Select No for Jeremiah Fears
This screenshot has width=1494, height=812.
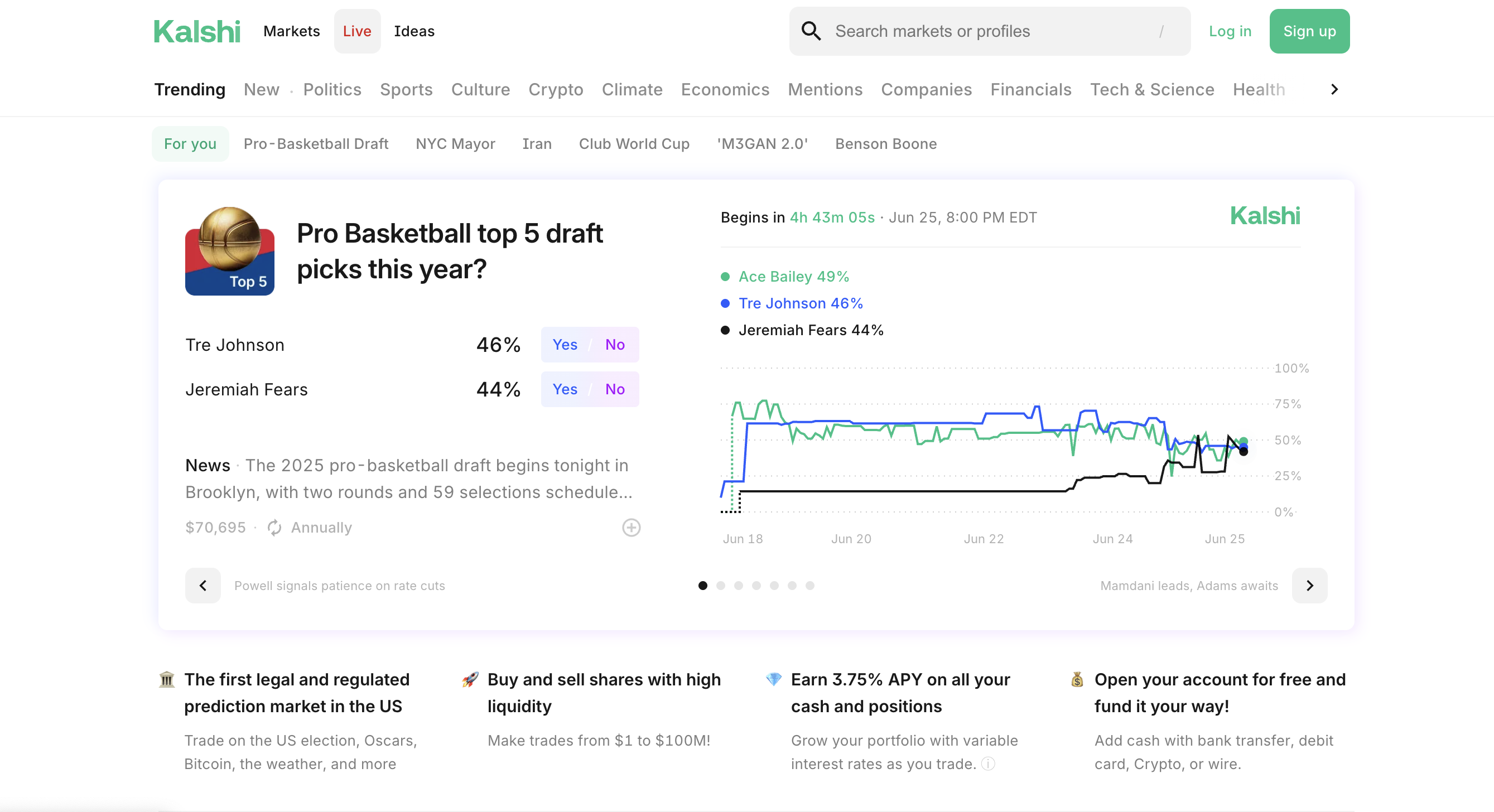[x=615, y=389]
